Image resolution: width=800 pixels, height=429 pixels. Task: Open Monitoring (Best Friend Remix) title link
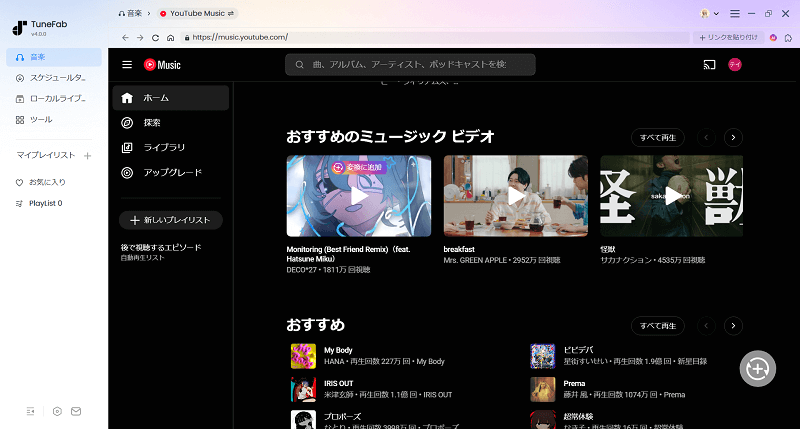pos(348,254)
